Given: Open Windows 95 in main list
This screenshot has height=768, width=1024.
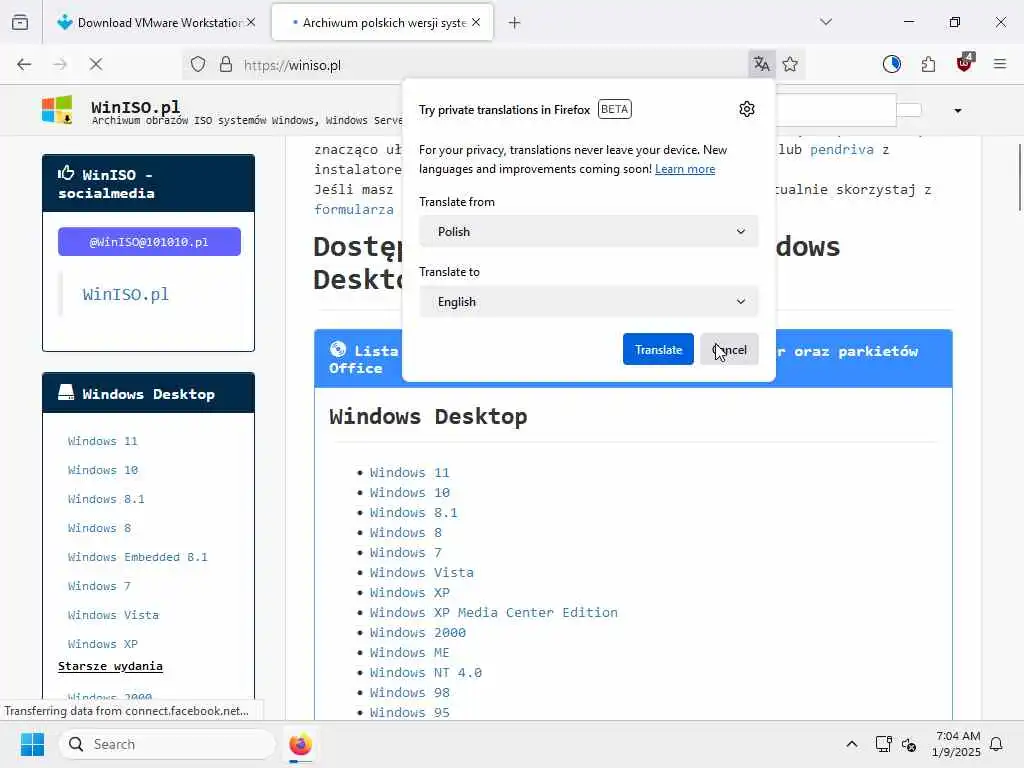Looking at the screenshot, I should click(x=409, y=712).
